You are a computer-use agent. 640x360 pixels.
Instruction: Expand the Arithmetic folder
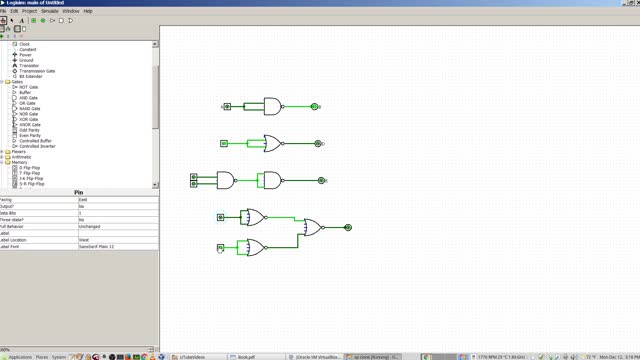(x=2, y=157)
